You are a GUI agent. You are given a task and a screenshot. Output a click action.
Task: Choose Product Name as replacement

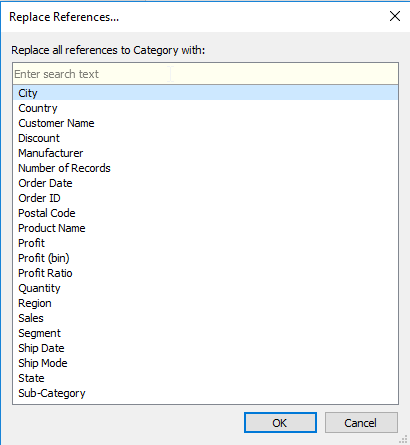pyautogui.click(x=205, y=228)
